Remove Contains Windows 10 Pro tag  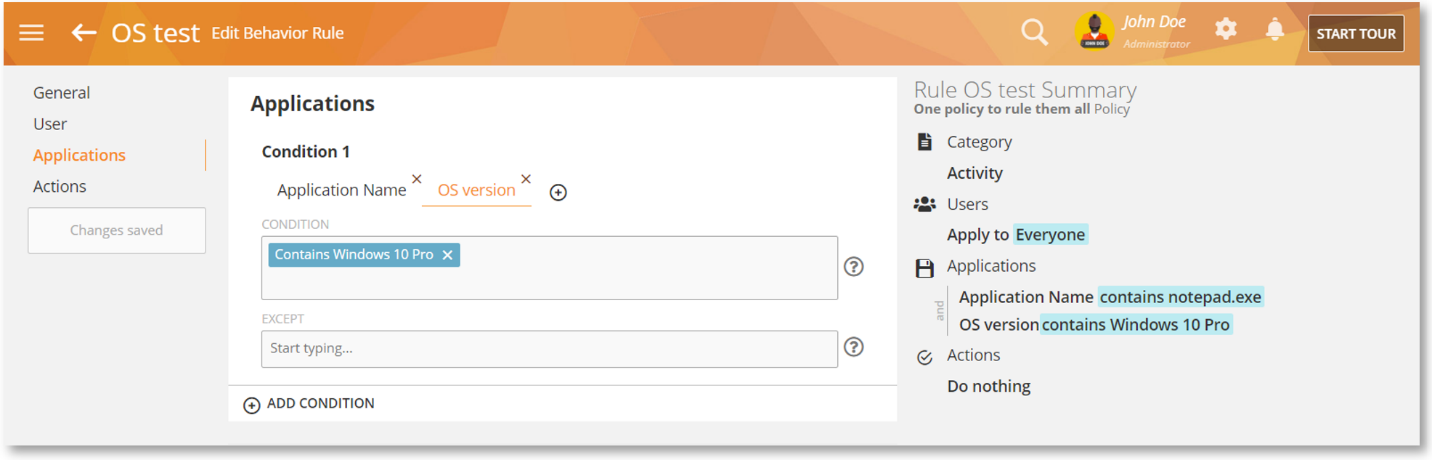(448, 255)
